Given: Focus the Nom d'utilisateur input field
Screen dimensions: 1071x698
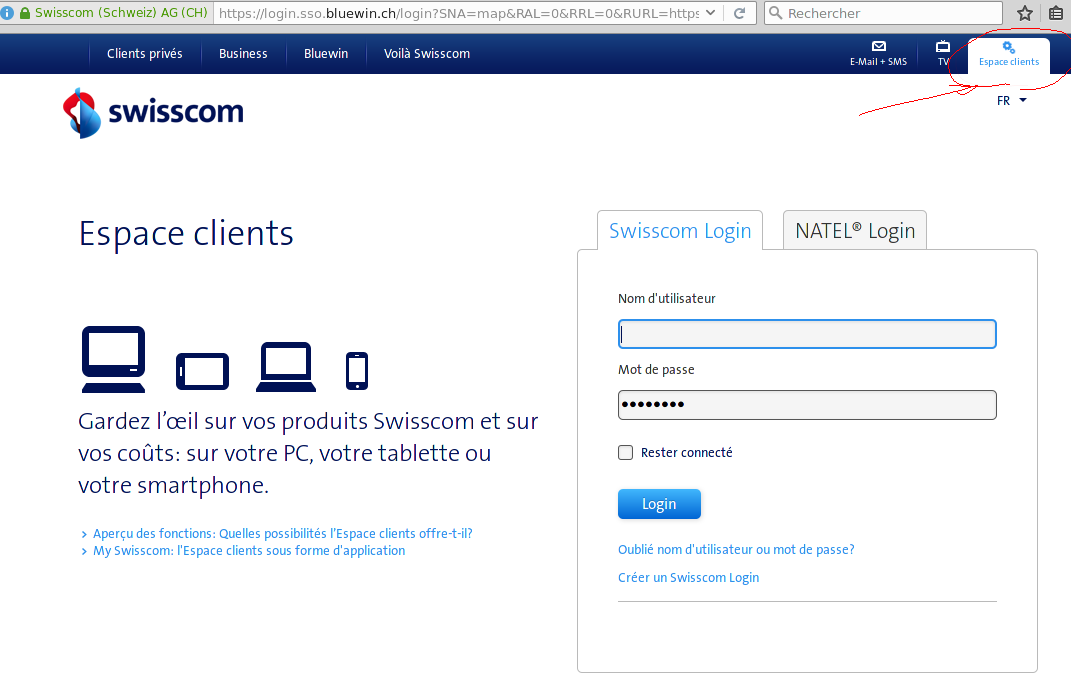Looking at the screenshot, I should 807,334.
